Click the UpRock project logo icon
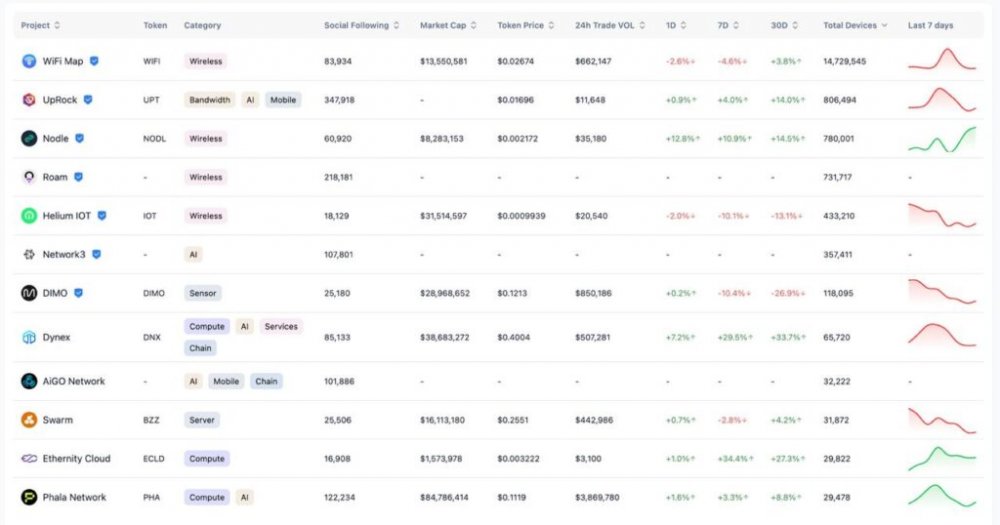This screenshot has height=525, width=1000. pyautogui.click(x=29, y=100)
